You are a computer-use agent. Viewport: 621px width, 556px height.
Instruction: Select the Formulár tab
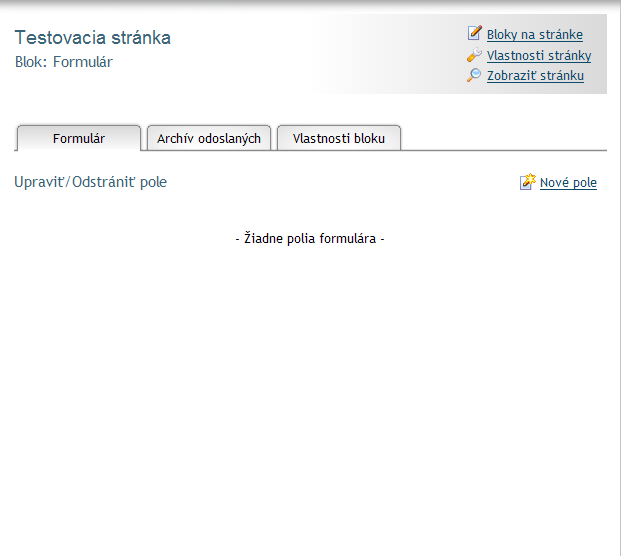tap(78, 138)
